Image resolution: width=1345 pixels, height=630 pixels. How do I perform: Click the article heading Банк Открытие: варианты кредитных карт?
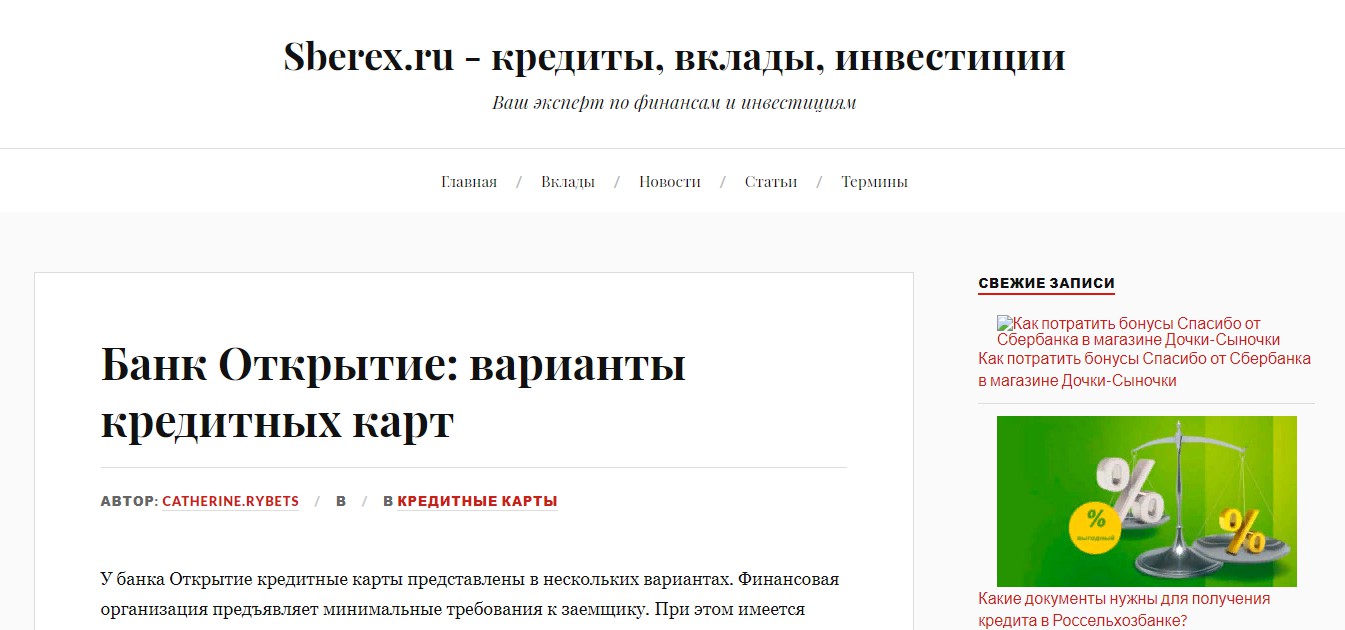coord(393,393)
